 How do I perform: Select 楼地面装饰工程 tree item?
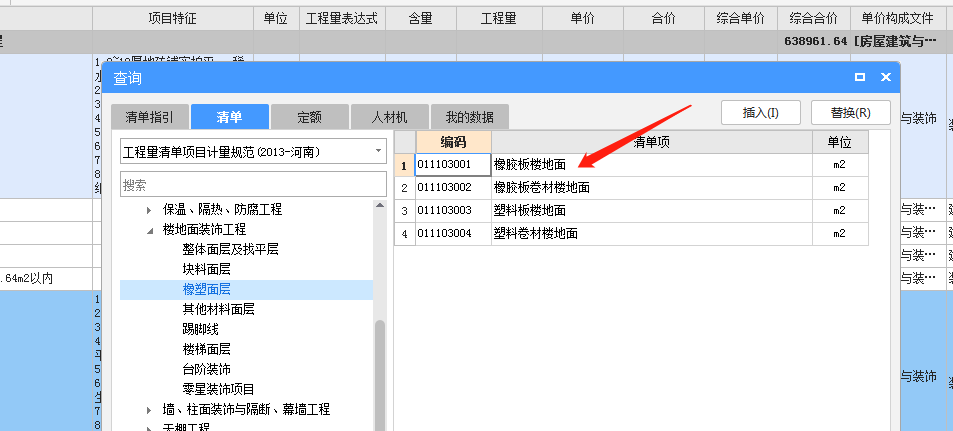tap(204, 230)
